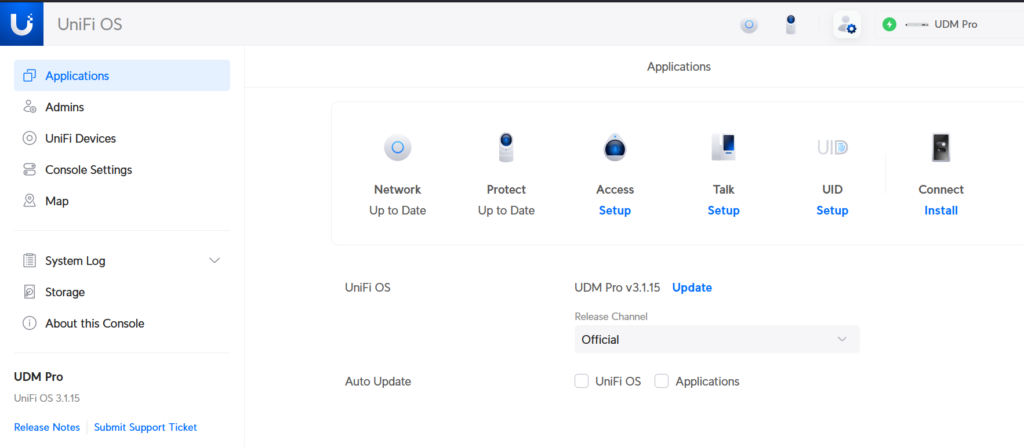The height and width of the screenshot is (447, 1024).
Task: Click the Map pin sidebar icon
Action: tap(29, 201)
